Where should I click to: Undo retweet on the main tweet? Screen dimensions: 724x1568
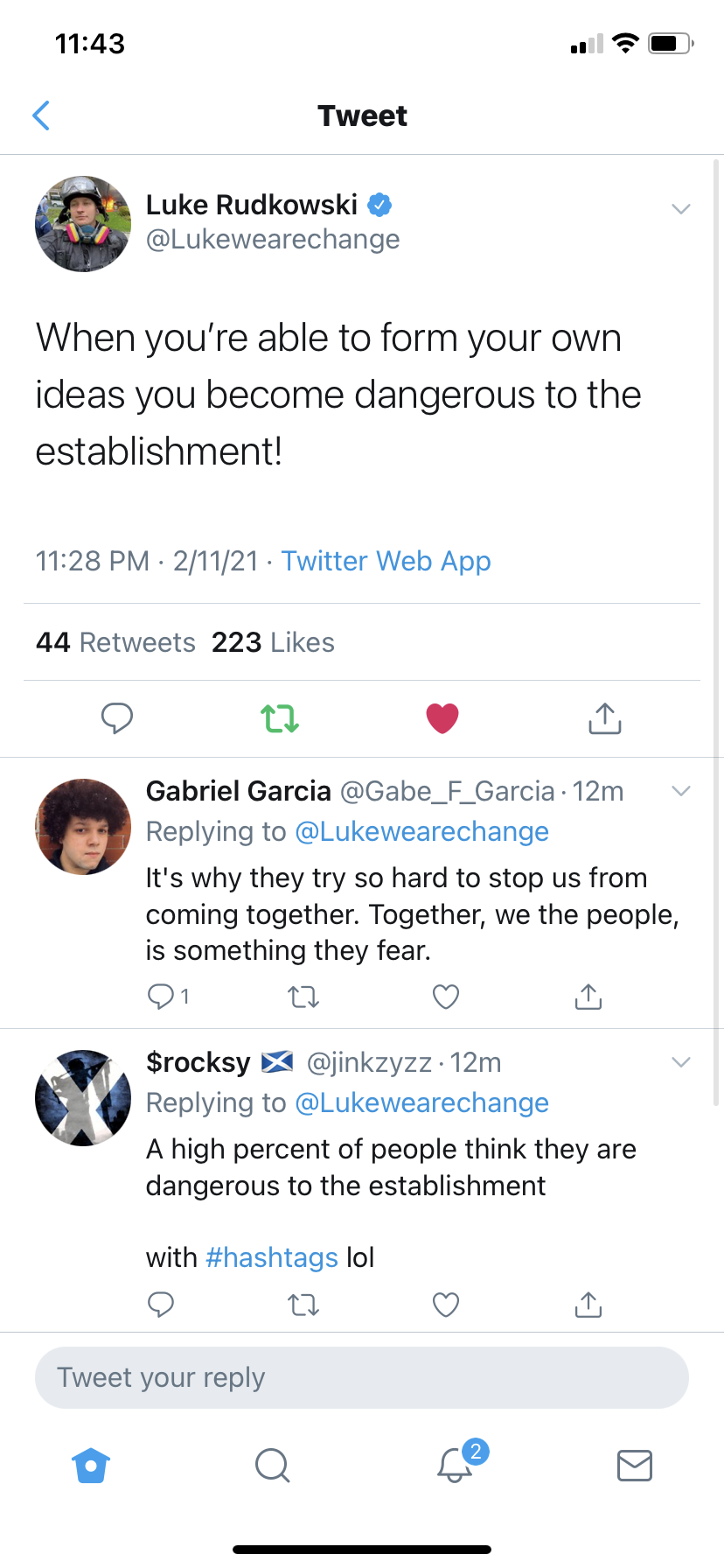point(280,718)
